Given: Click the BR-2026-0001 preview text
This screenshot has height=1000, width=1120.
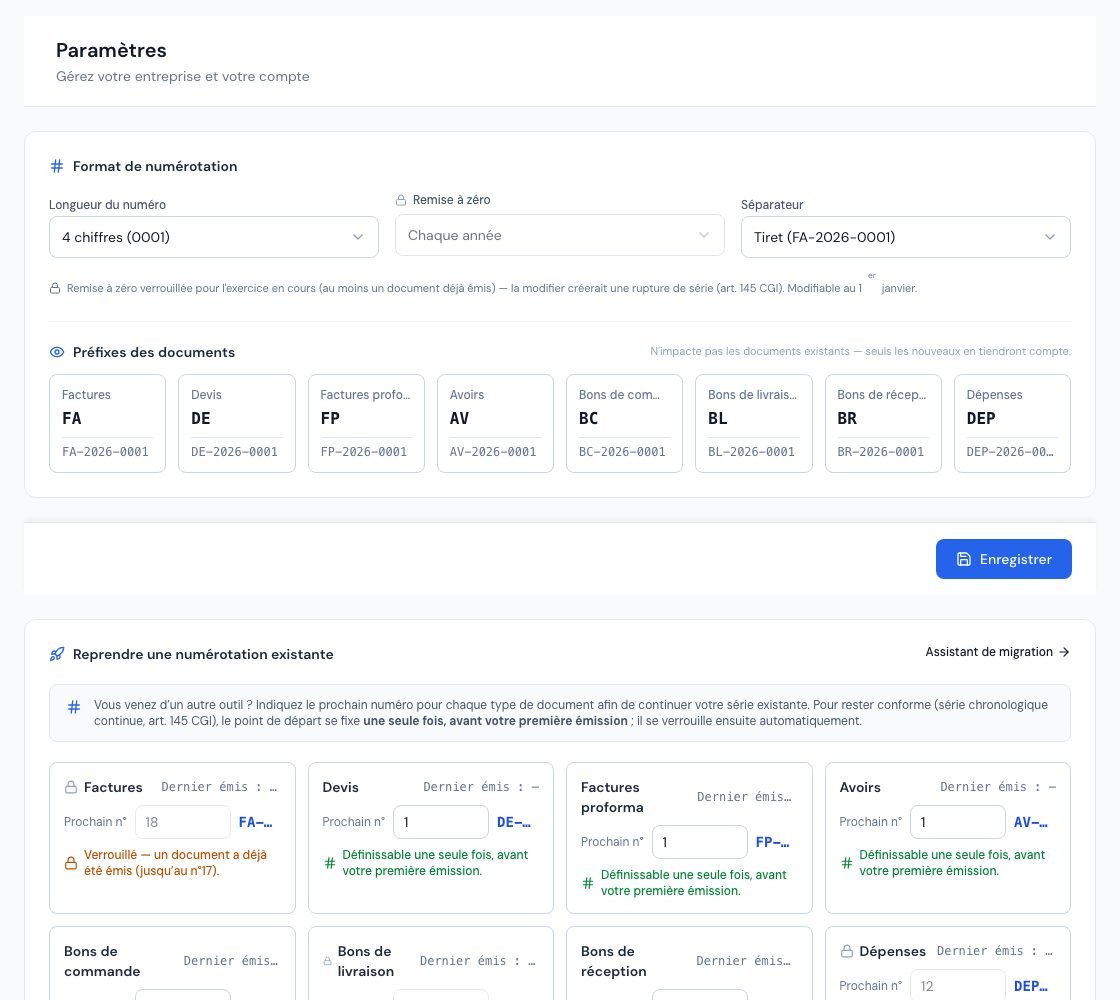Looking at the screenshot, I should click(x=881, y=452).
